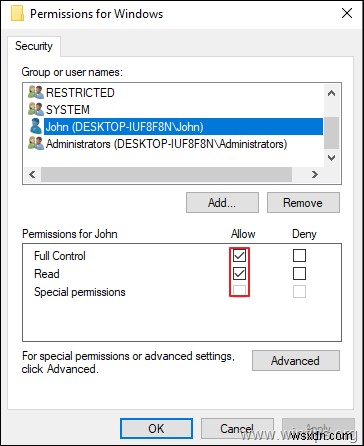Click the user list scroll-down arrow
The image size is (364, 446).
pyautogui.click(x=331, y=158)
